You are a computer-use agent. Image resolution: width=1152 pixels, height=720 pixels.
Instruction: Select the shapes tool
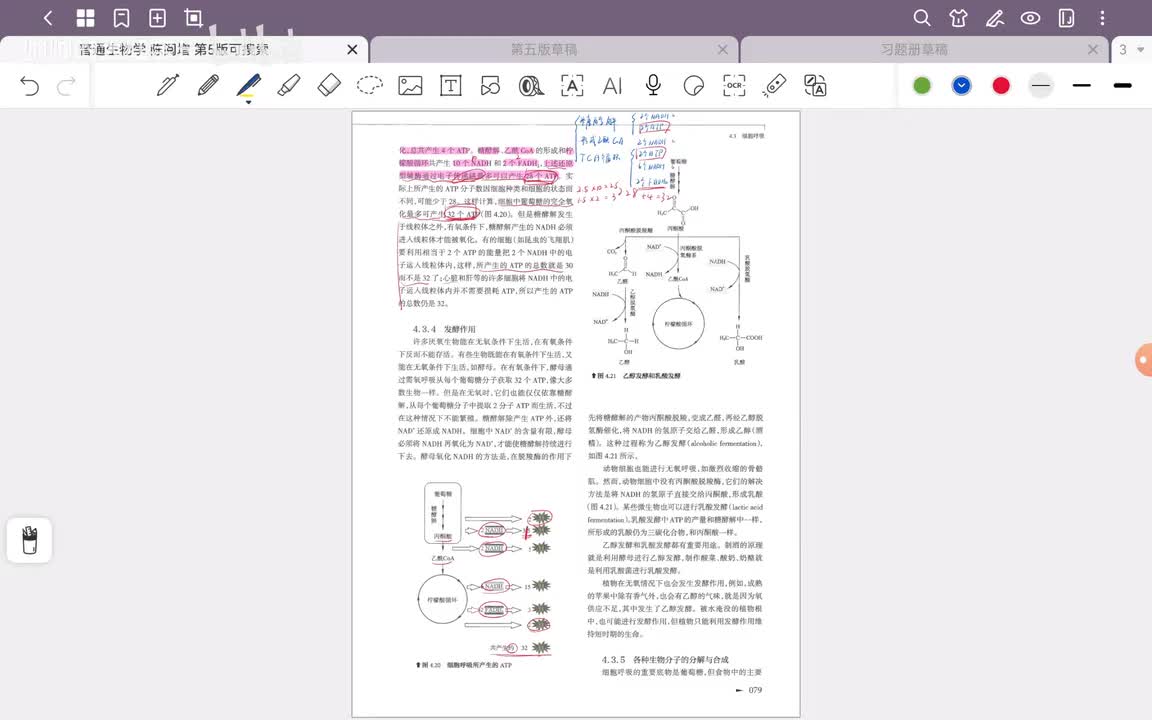491,85
